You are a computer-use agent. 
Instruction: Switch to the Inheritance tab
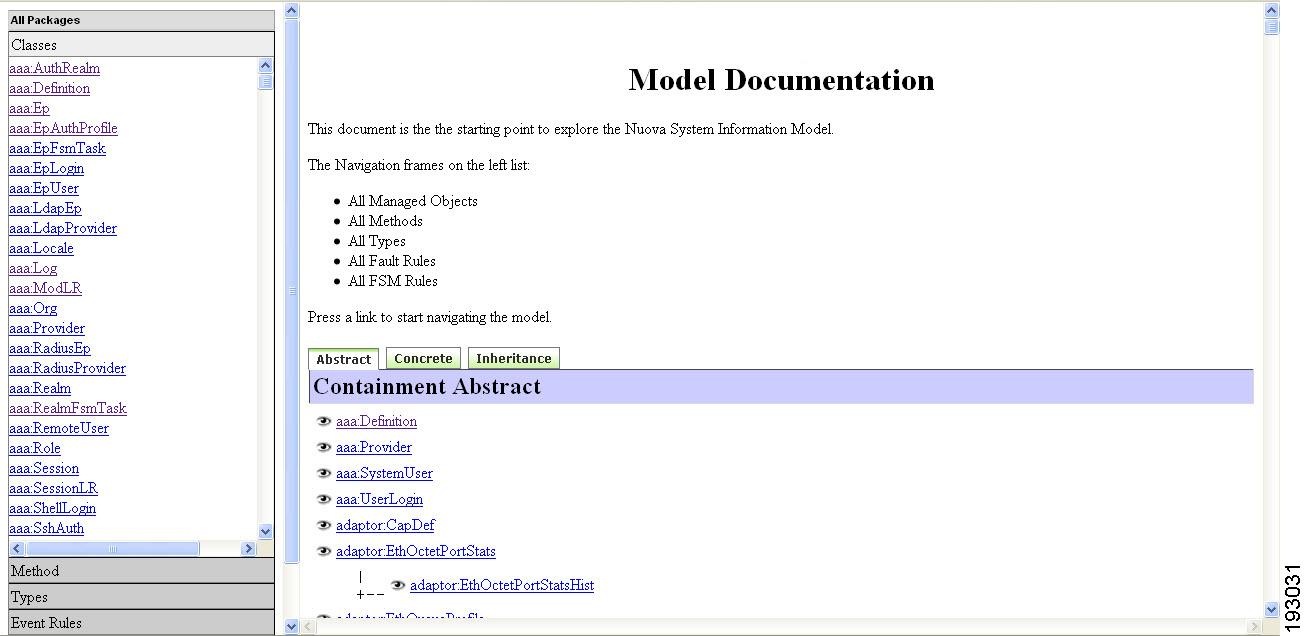513,358
